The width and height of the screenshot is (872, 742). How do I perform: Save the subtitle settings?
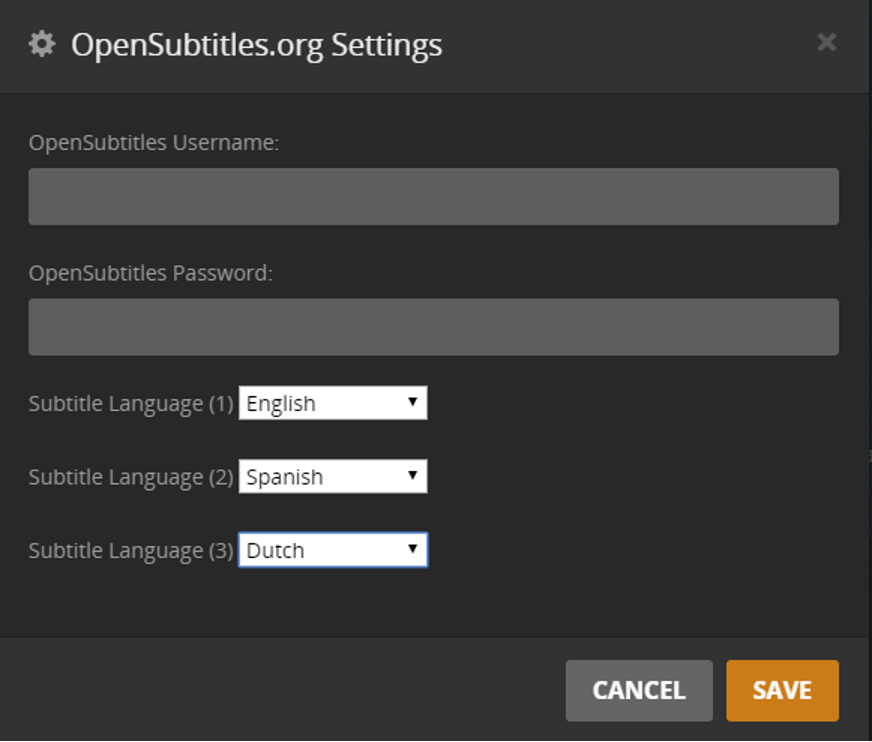point(782,690)
